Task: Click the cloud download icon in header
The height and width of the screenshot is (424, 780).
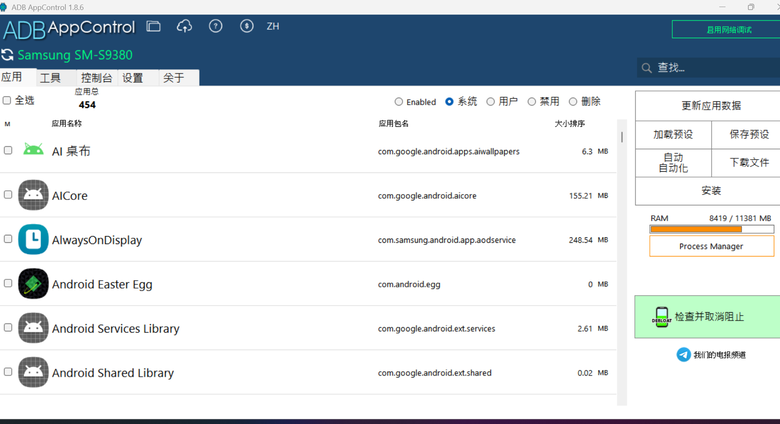Action: coord(185,26)
